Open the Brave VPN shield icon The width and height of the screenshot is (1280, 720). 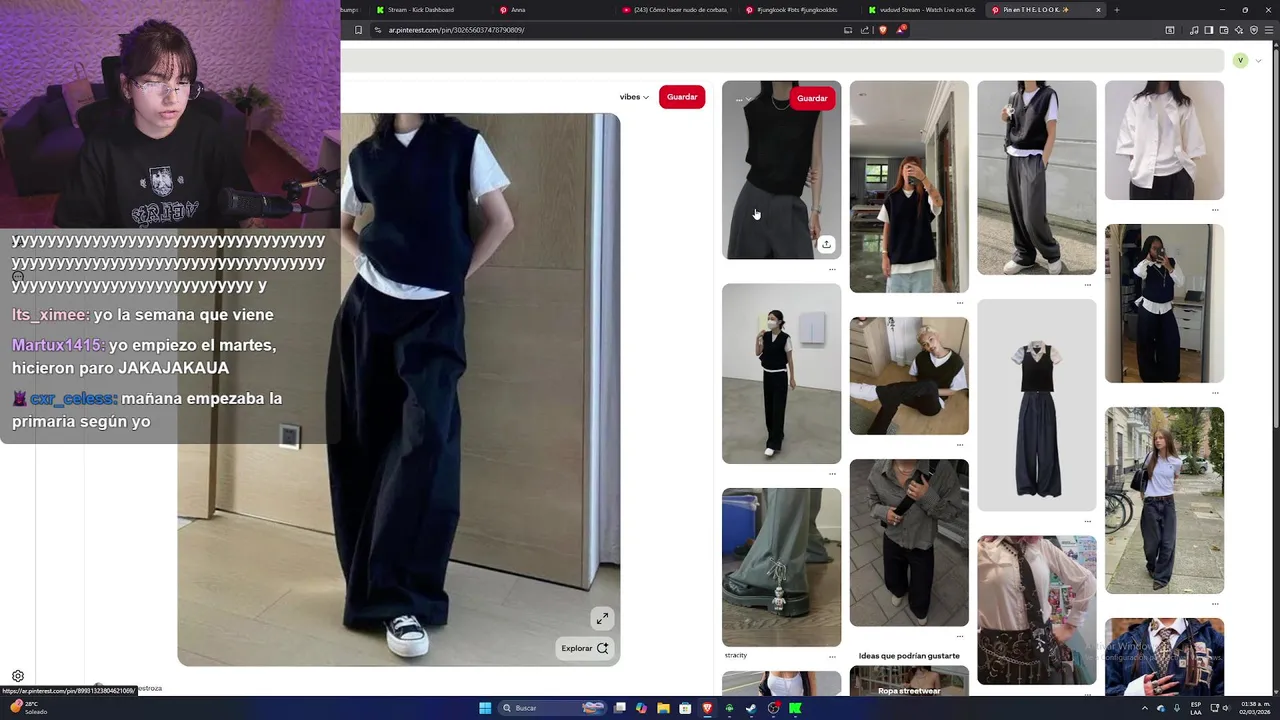(1254, 30)
